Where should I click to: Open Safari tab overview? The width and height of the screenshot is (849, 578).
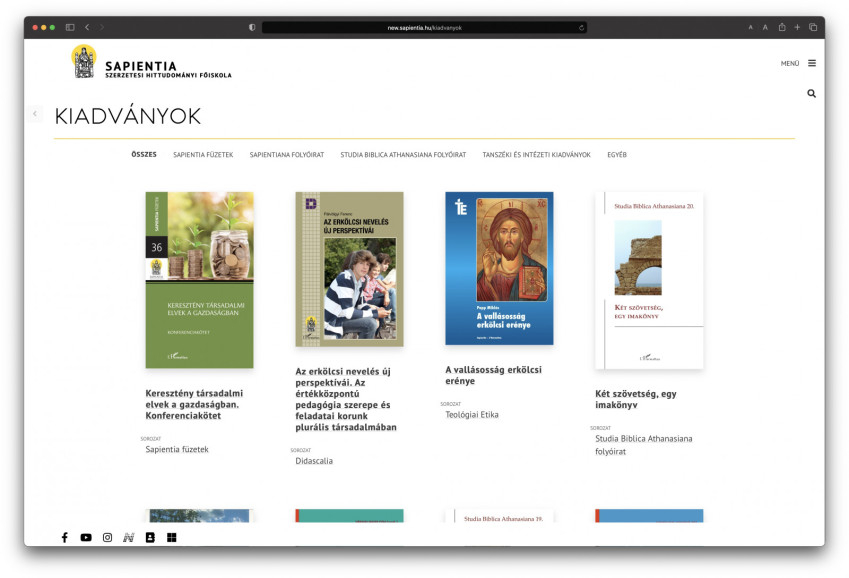coord(813,27)
